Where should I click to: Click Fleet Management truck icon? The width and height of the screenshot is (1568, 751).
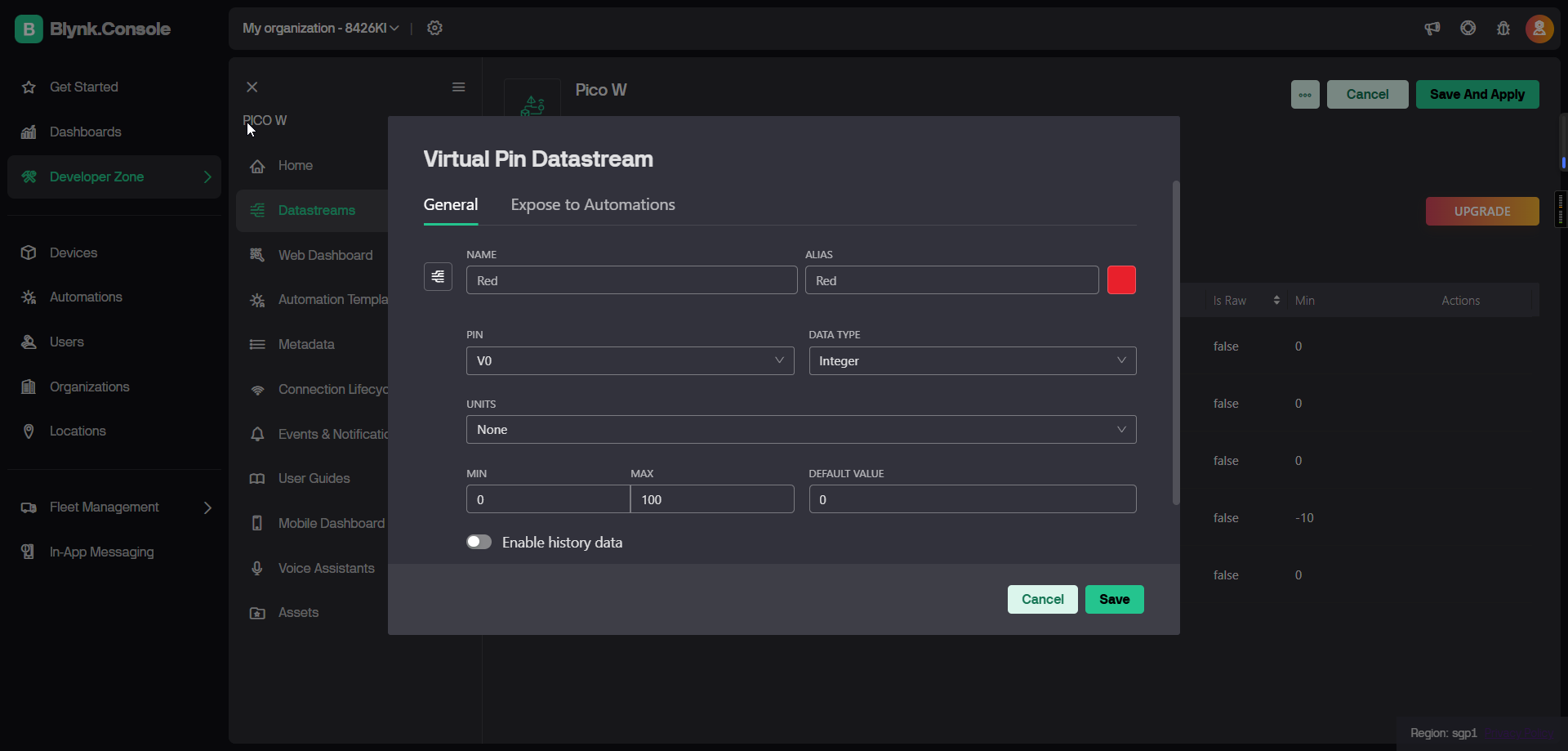click(x=29, y=507)
